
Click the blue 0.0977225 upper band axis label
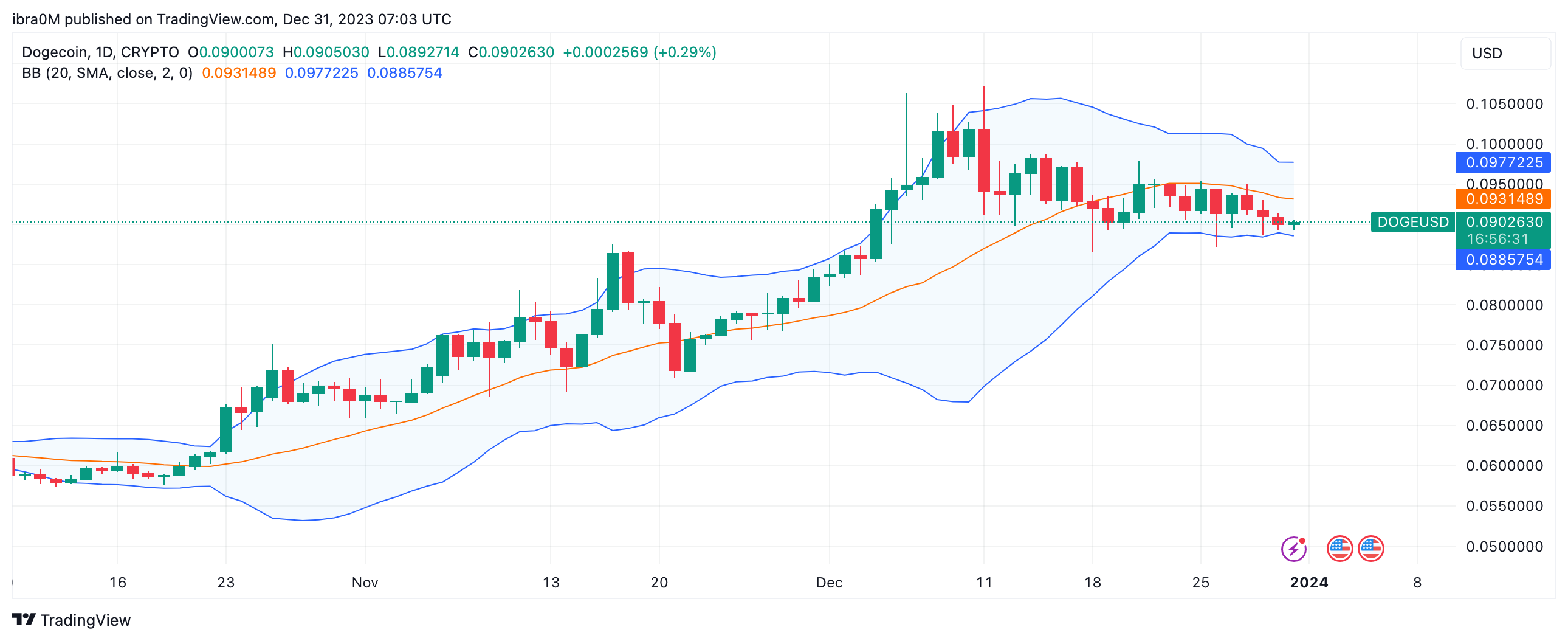(x=1504, y=162)
